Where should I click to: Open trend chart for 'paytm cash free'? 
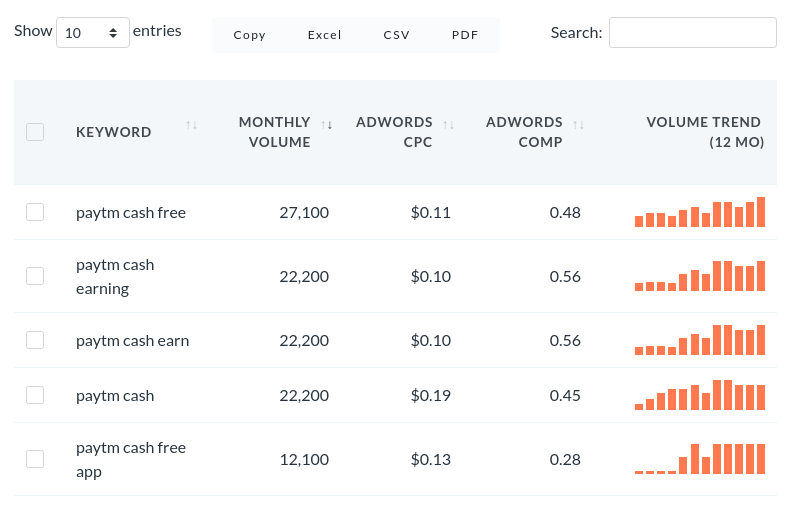click(700, 212)
